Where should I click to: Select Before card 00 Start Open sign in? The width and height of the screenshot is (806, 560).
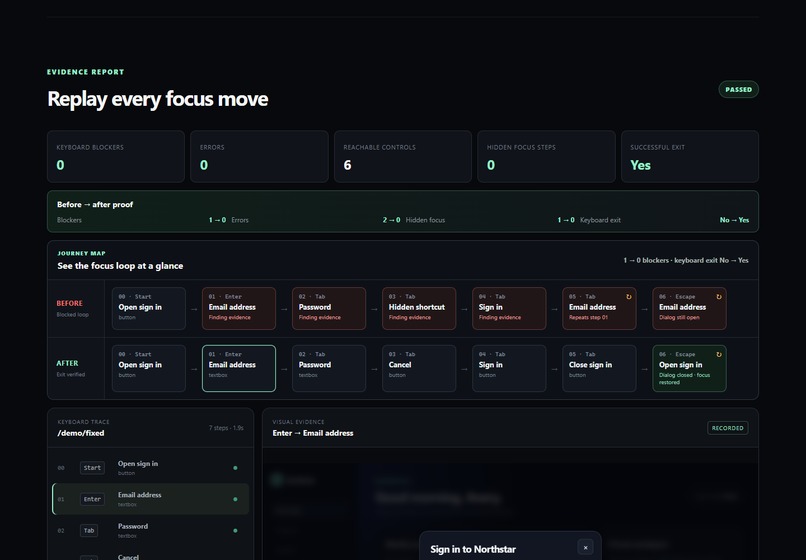point(149,309)
